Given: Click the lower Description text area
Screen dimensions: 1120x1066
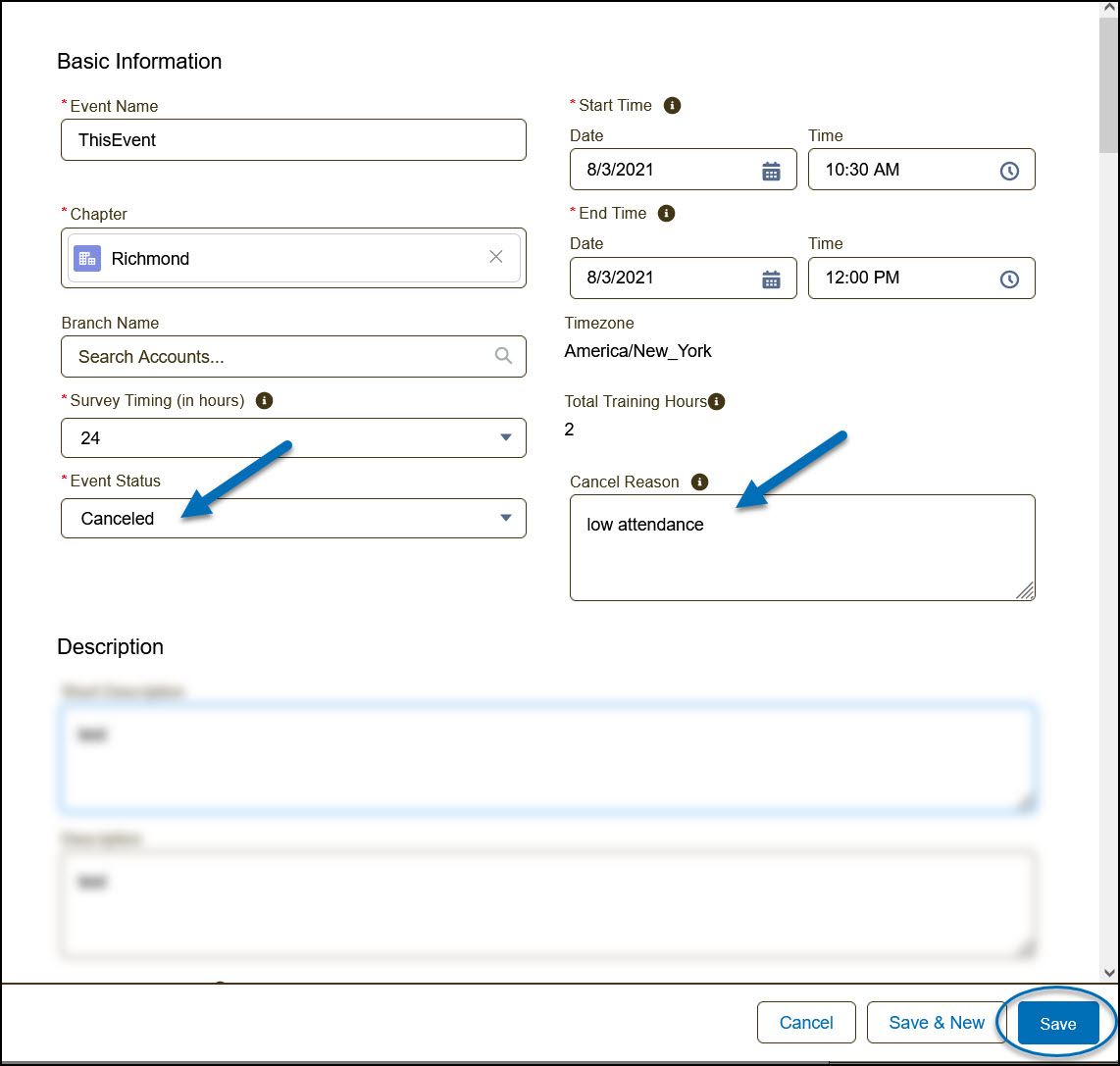Looking at the screenshot, I should (x=547, y=904).
